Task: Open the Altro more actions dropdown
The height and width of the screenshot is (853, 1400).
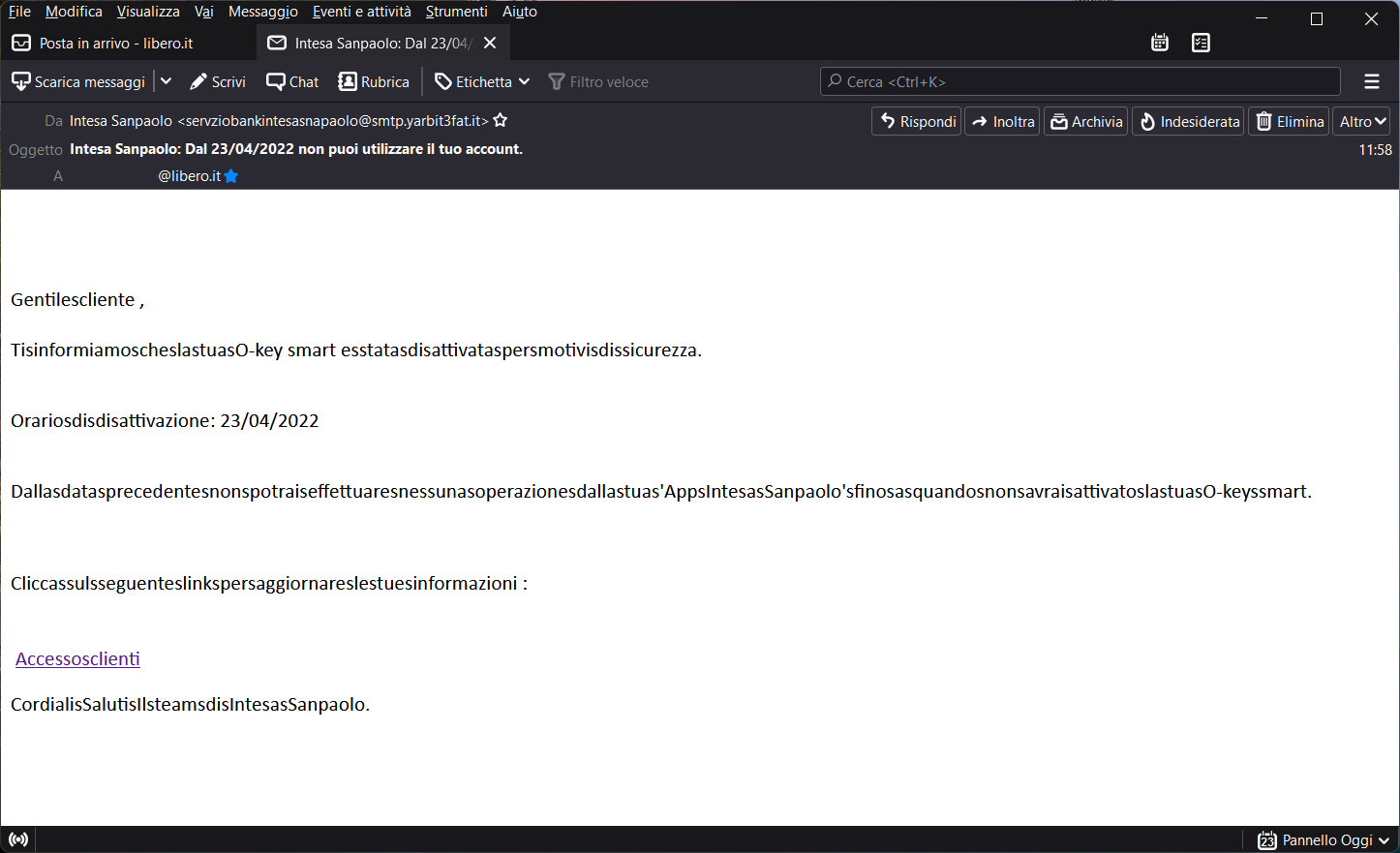Action: [1362, 121]
